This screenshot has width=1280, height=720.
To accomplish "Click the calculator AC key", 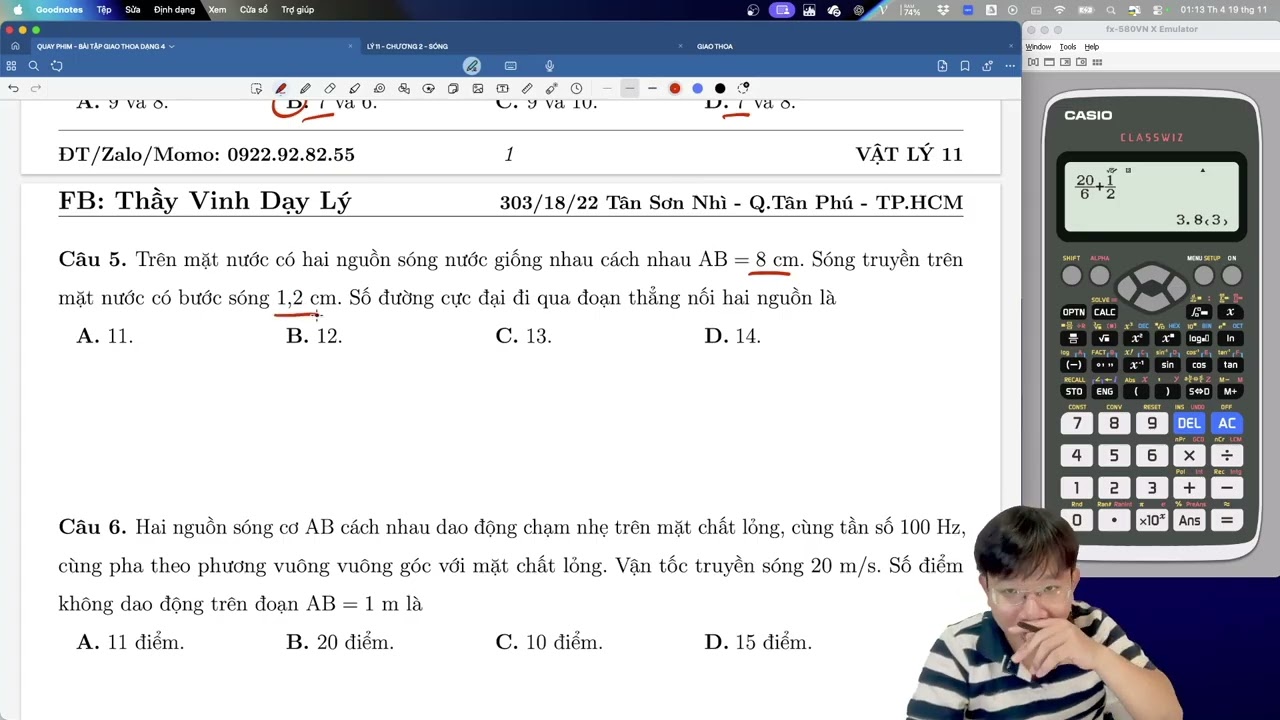I will (x=1227, y=423).
